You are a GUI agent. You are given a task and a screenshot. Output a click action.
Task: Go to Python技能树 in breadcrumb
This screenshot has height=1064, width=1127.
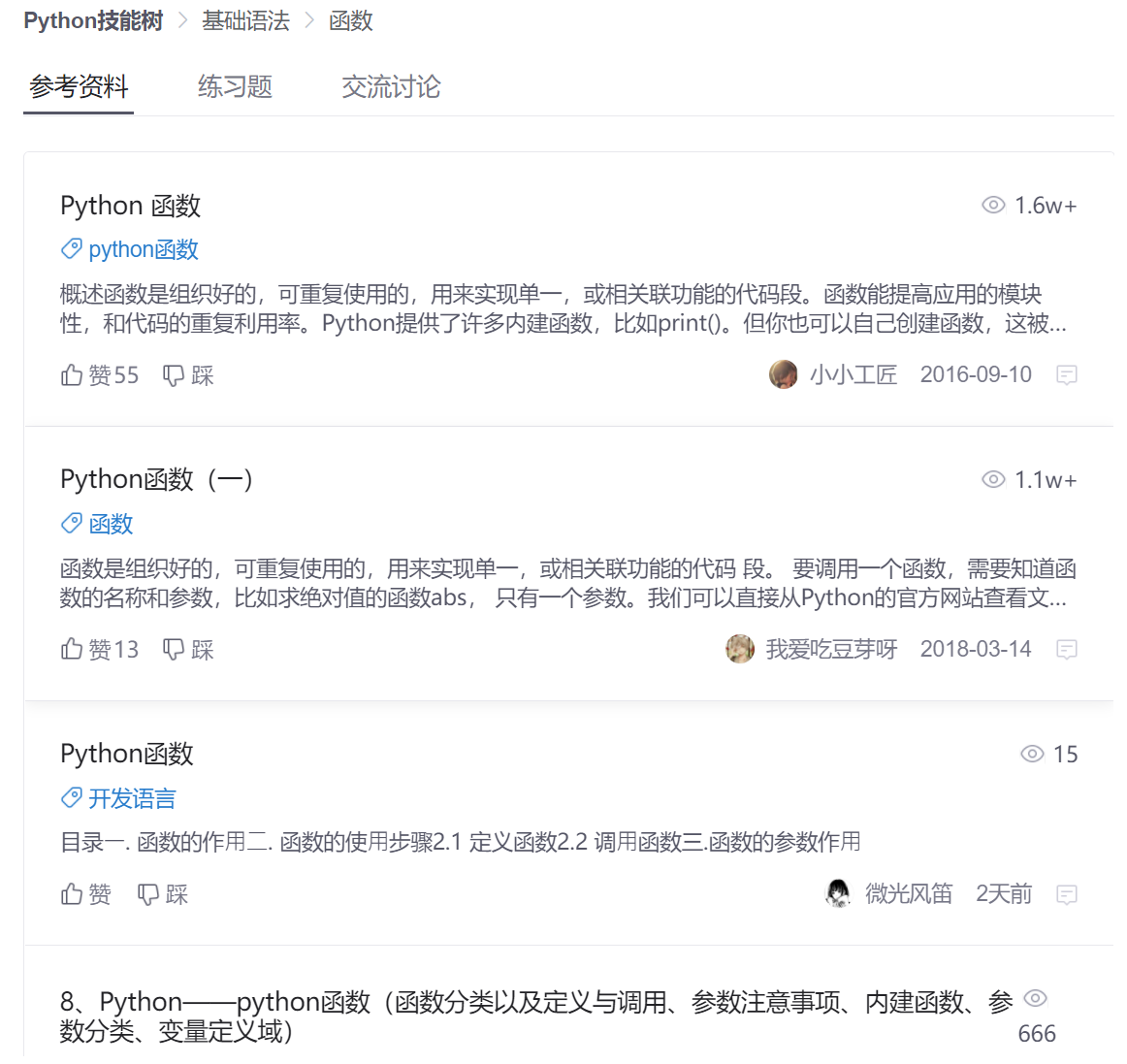pos(93,20)
